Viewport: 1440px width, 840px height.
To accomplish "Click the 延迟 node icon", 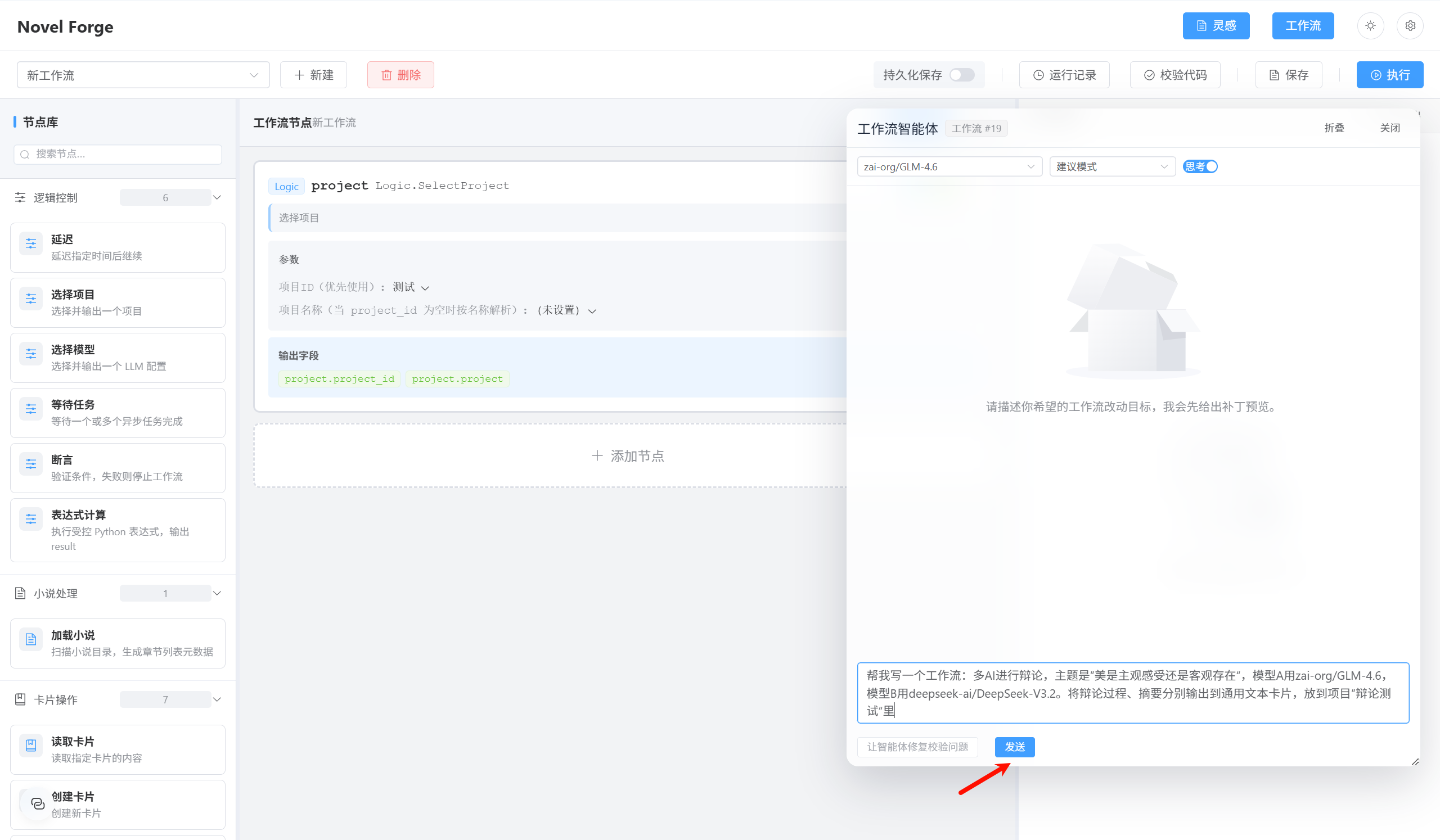I will click(31, 244).
